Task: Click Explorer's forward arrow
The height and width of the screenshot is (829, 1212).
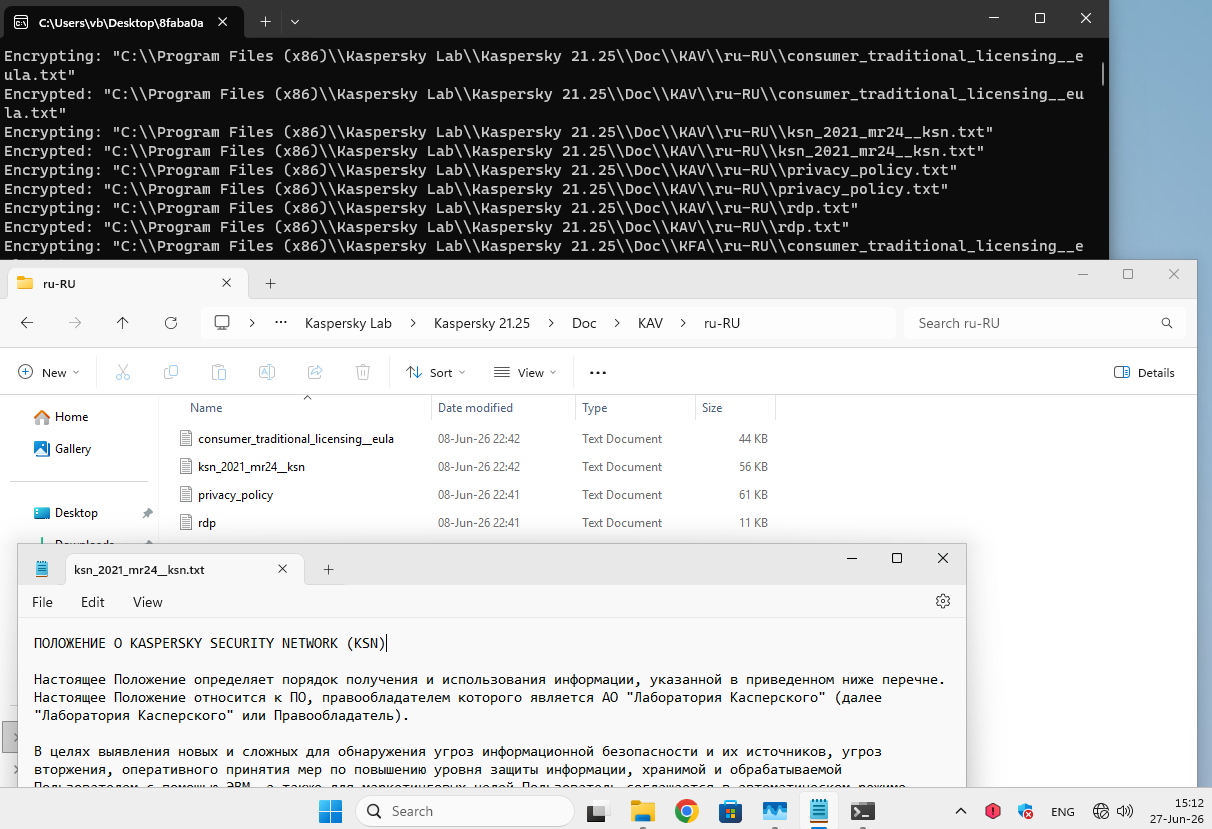Action: 75,323
